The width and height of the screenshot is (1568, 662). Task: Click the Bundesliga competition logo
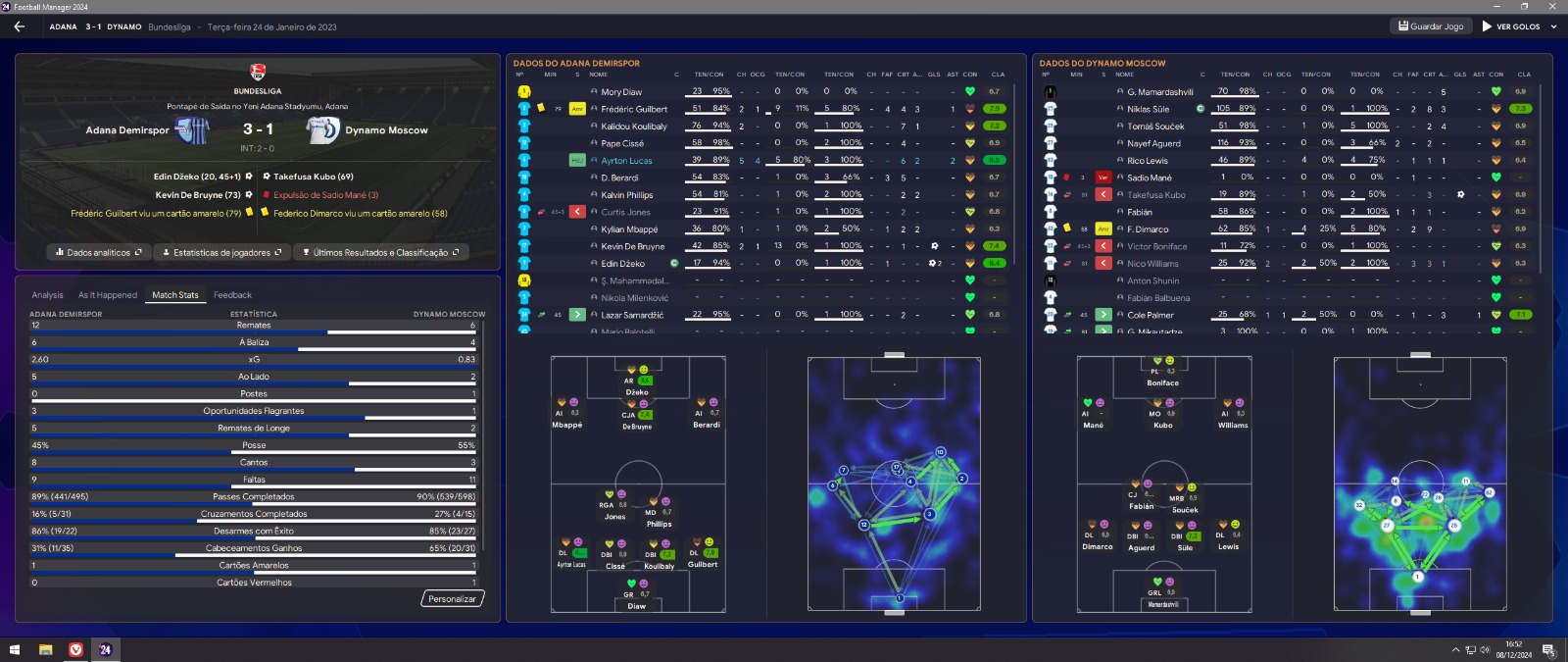point(258,72)
